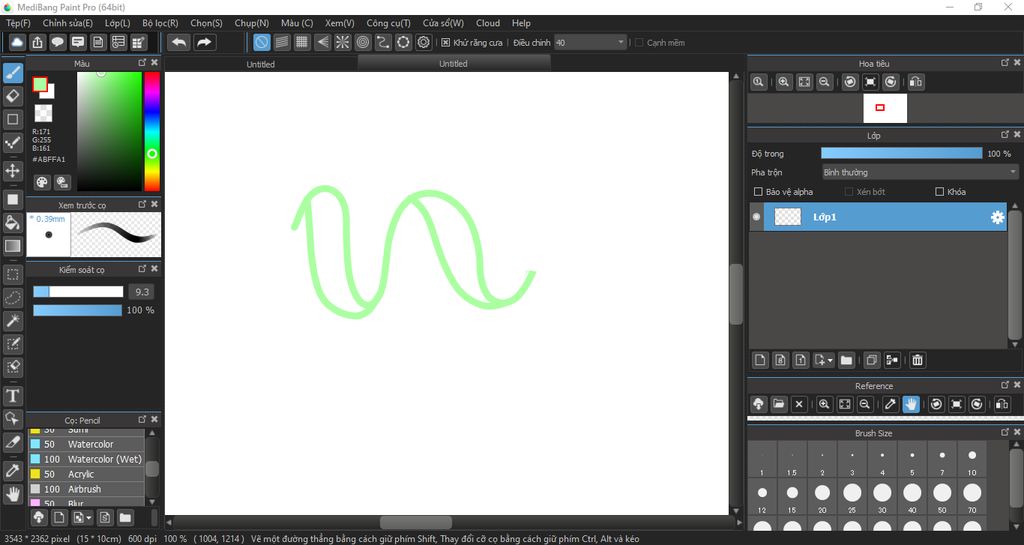The image size is (1024, 545).
Task: Open the cloud icon in top toolbar
Action: (x=17, y=42)
